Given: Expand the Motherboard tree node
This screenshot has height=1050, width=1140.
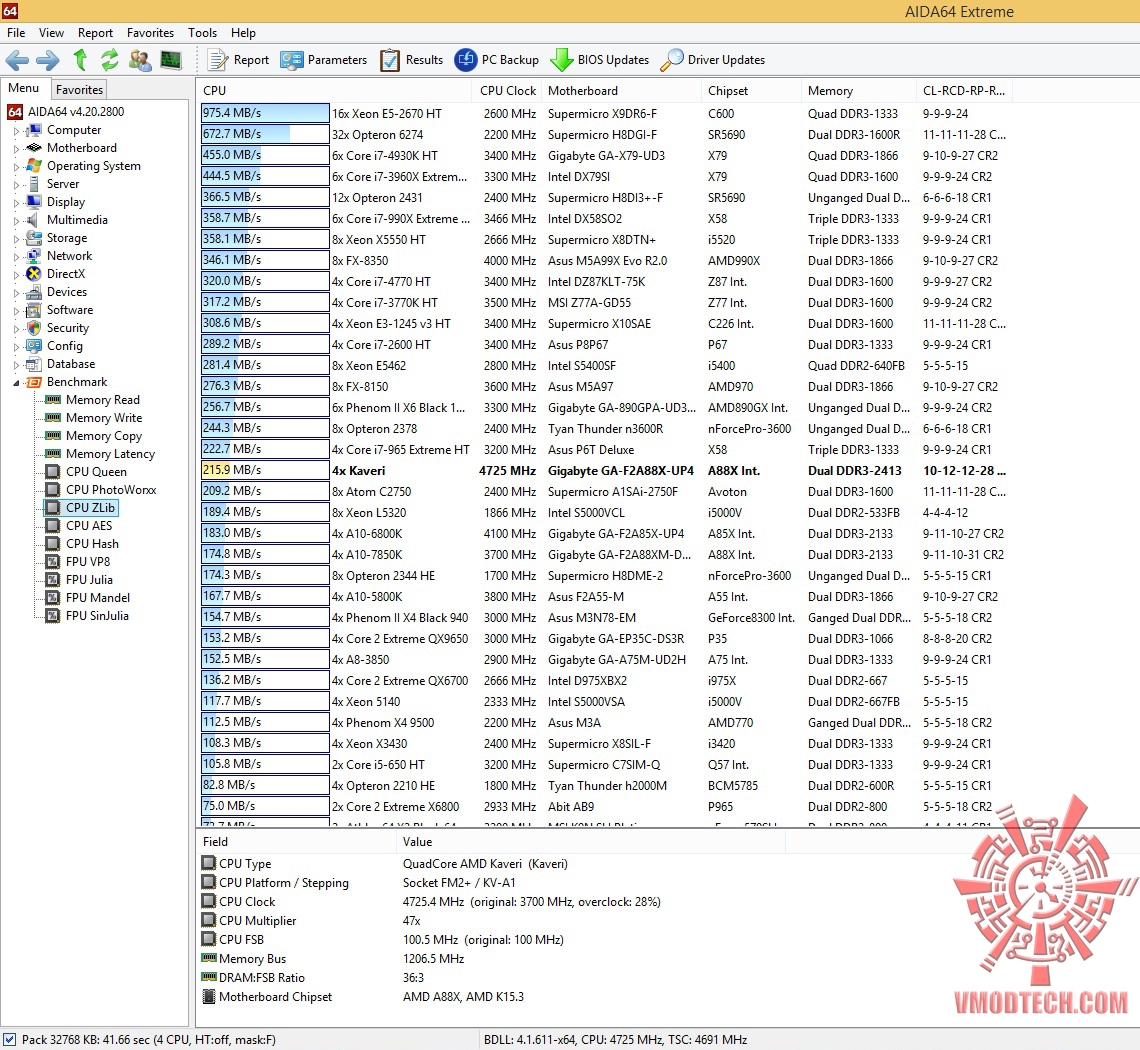Looking at the screenshot, I should click(16, 148).
